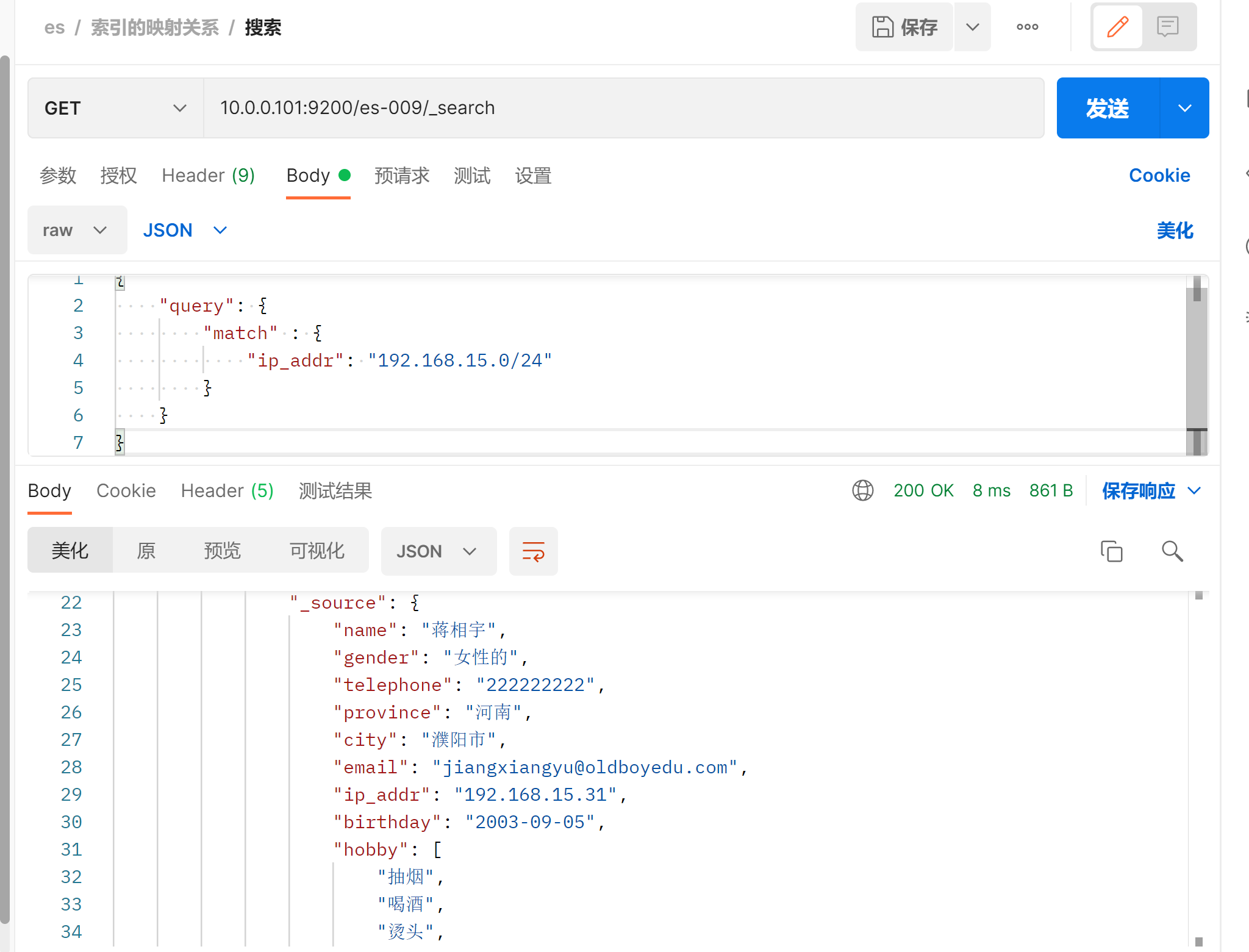Open the response Cookie tab
Screen dimensions: 1249x952
coord(126,491)
